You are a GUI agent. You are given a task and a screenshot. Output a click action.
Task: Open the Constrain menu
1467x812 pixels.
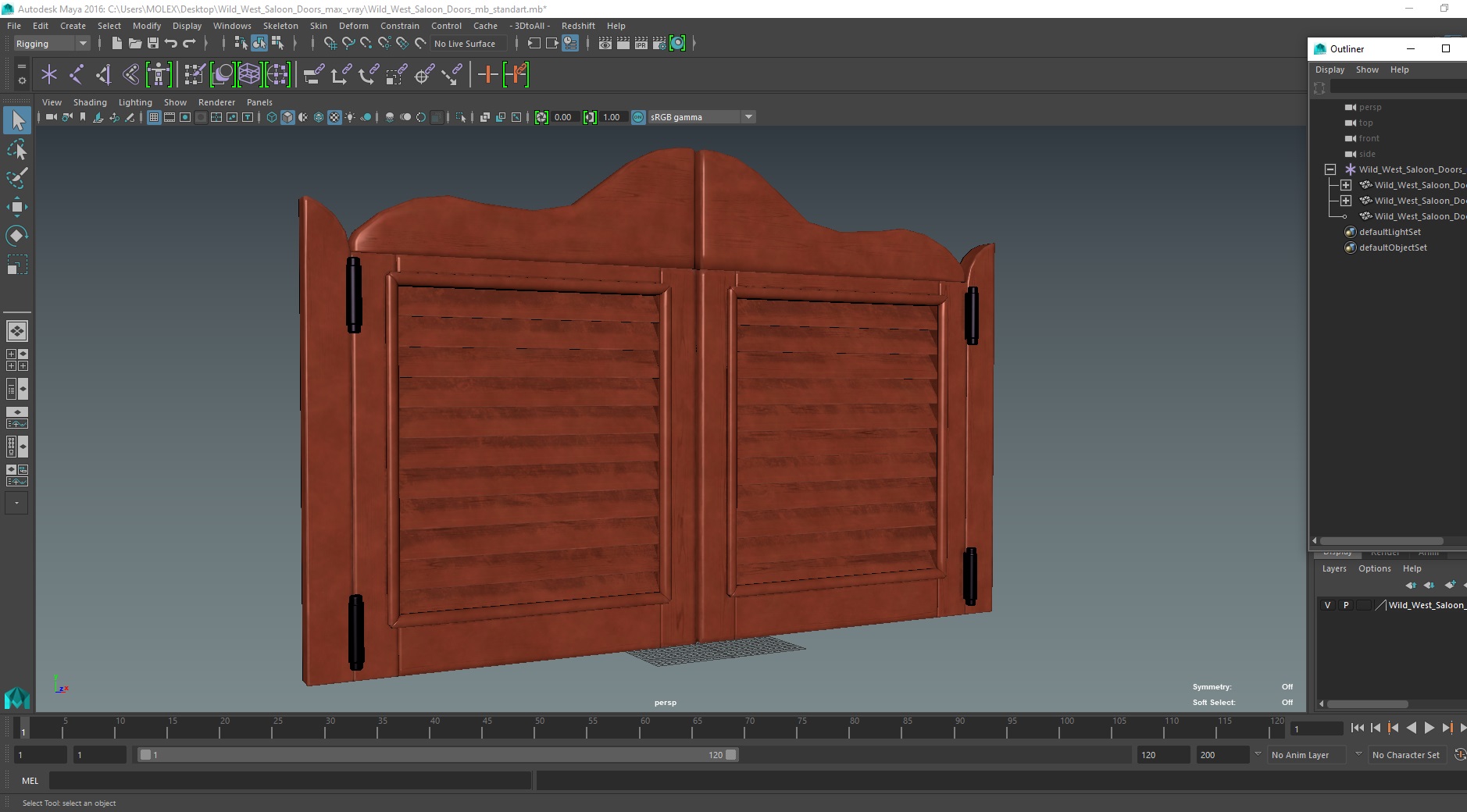400,26
